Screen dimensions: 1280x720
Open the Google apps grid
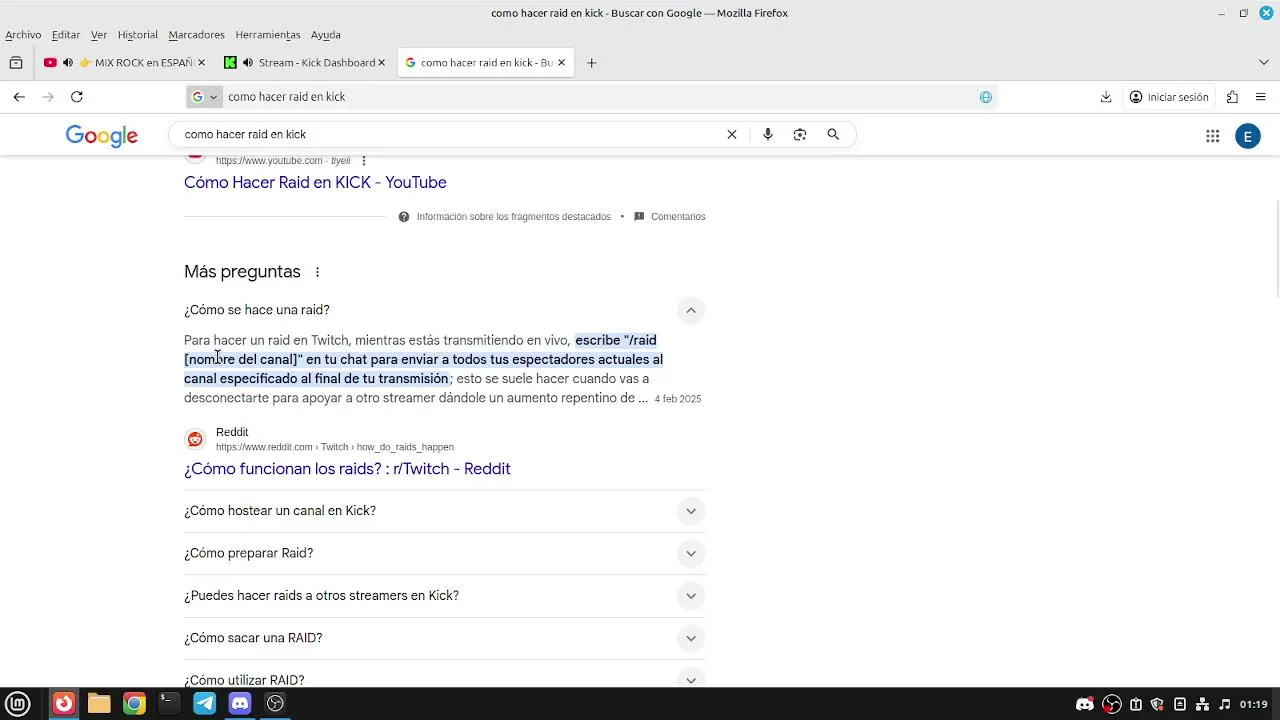pos(1213,136)
